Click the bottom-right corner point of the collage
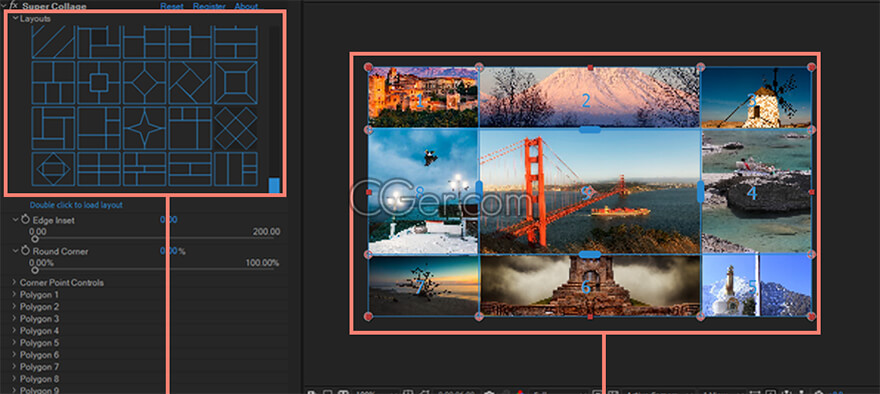 pos(811,317)
